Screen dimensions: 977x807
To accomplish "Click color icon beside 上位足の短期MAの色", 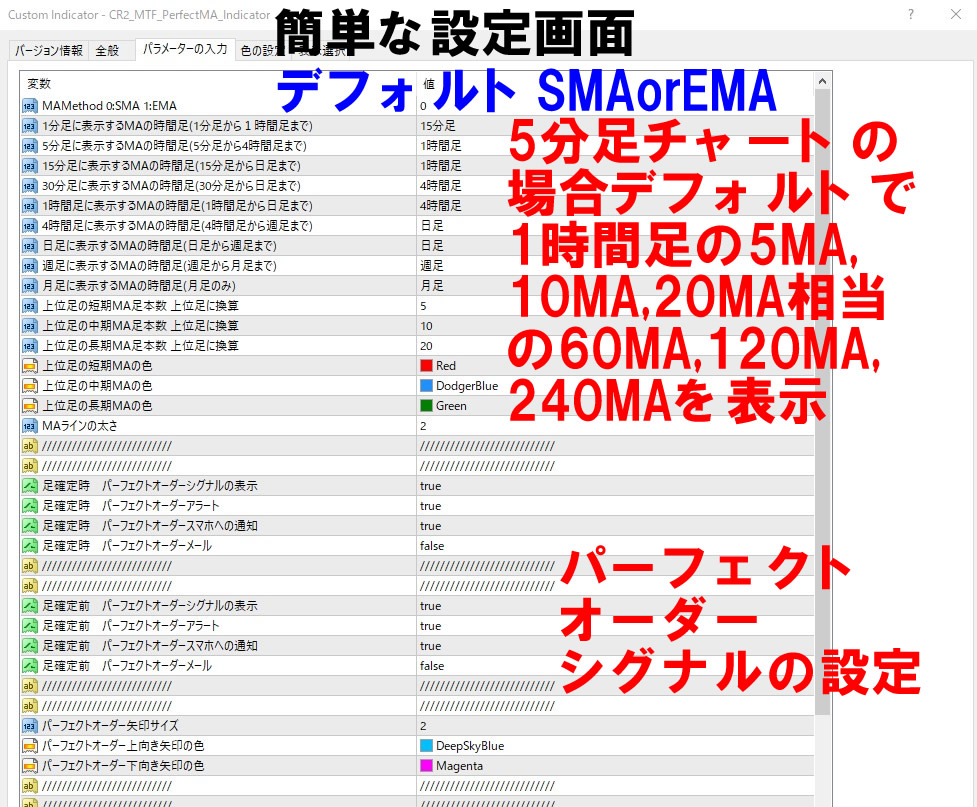I will point(29,366).
